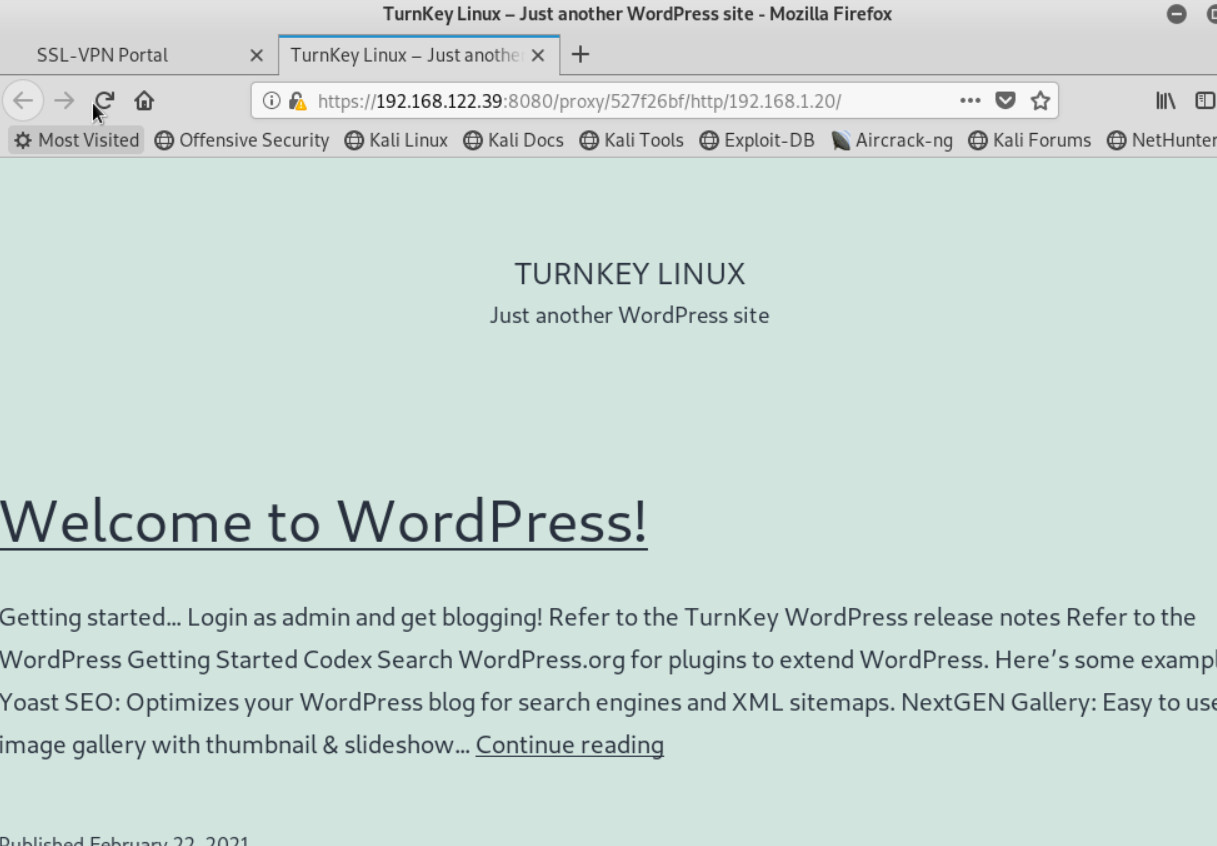
Task: Open the Welcome to WordPress! post
Action: [x=324, y=521]
